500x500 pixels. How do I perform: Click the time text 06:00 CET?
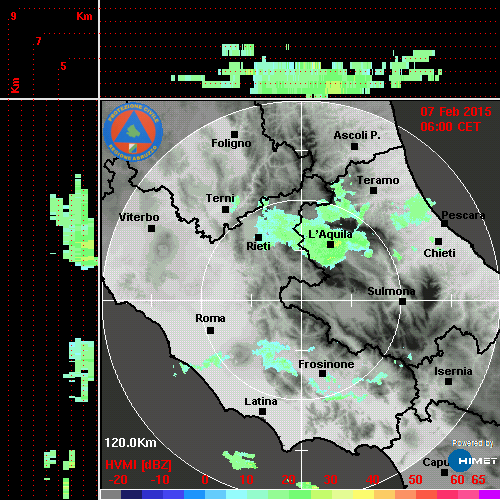(x=450, y=127)
